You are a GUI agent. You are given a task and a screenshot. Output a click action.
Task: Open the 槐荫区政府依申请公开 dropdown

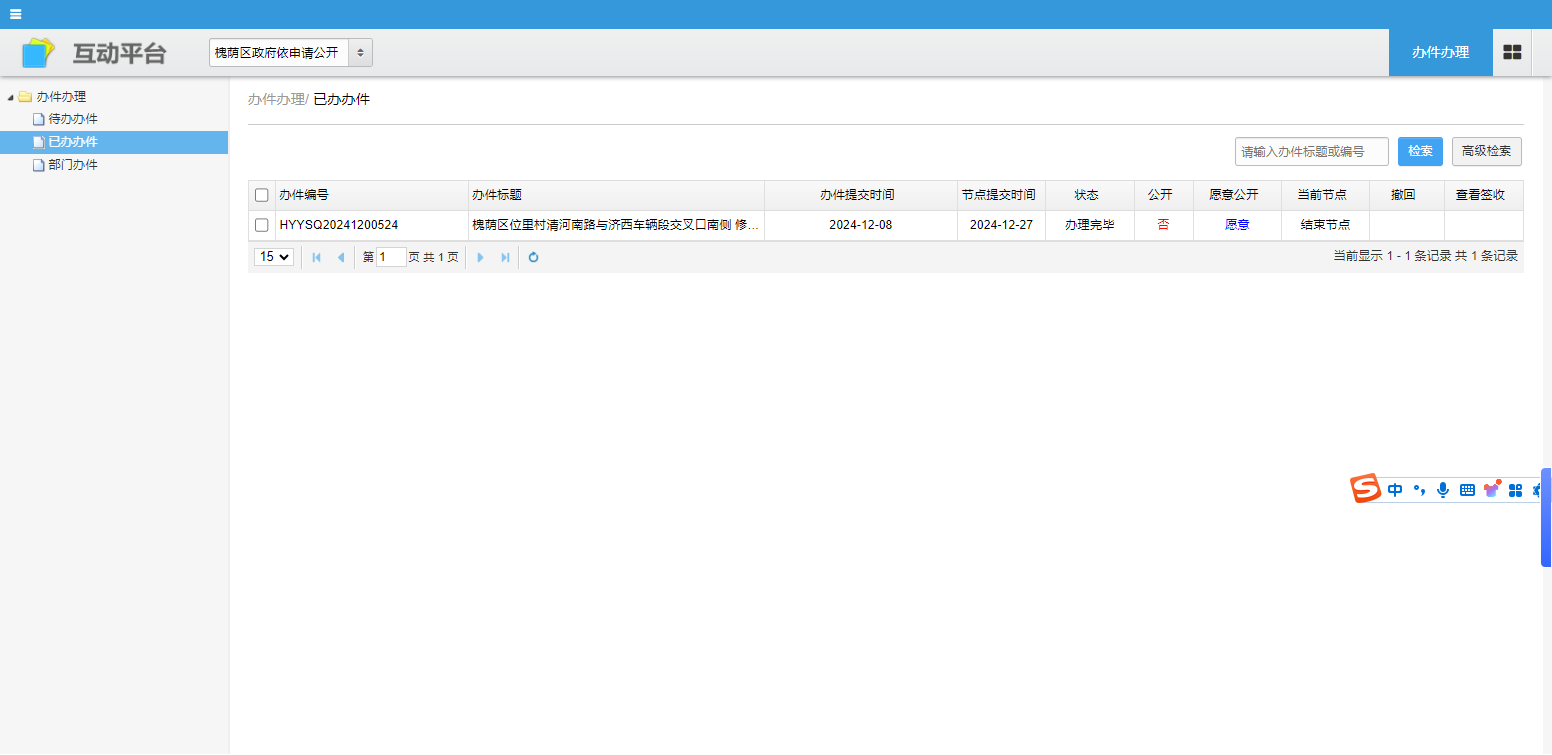(290, 52)
